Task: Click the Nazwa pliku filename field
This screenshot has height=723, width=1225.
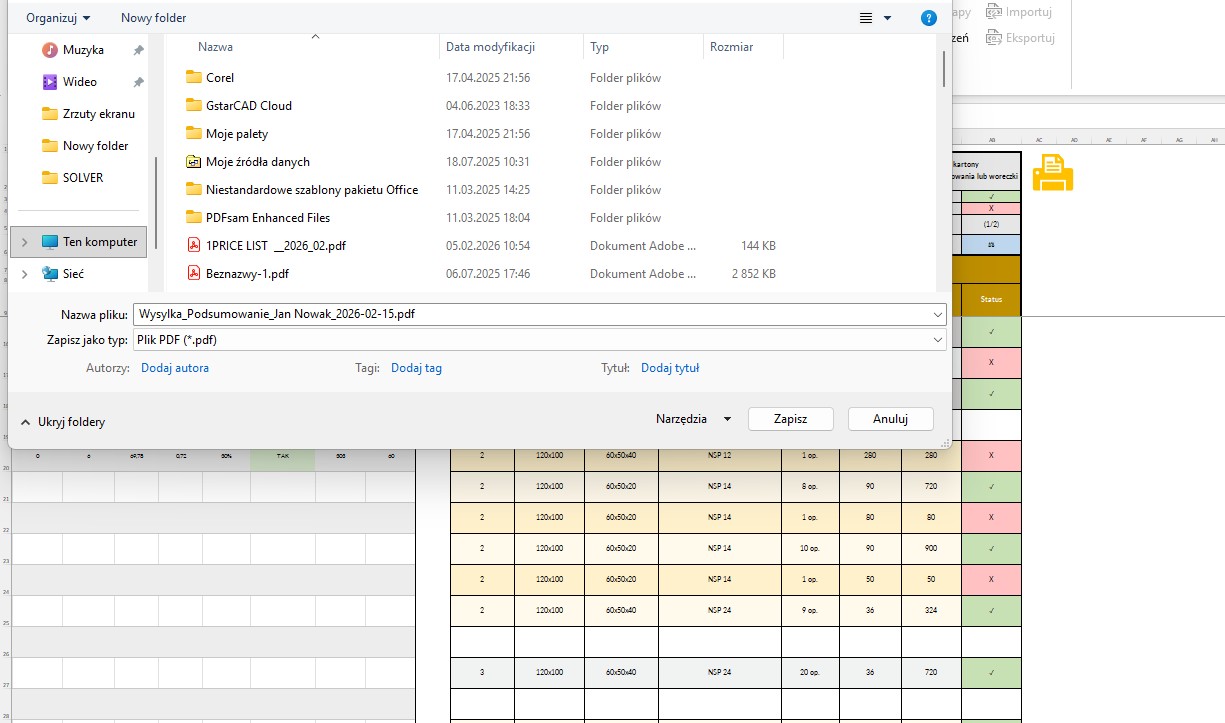Action: pos(530,314)
